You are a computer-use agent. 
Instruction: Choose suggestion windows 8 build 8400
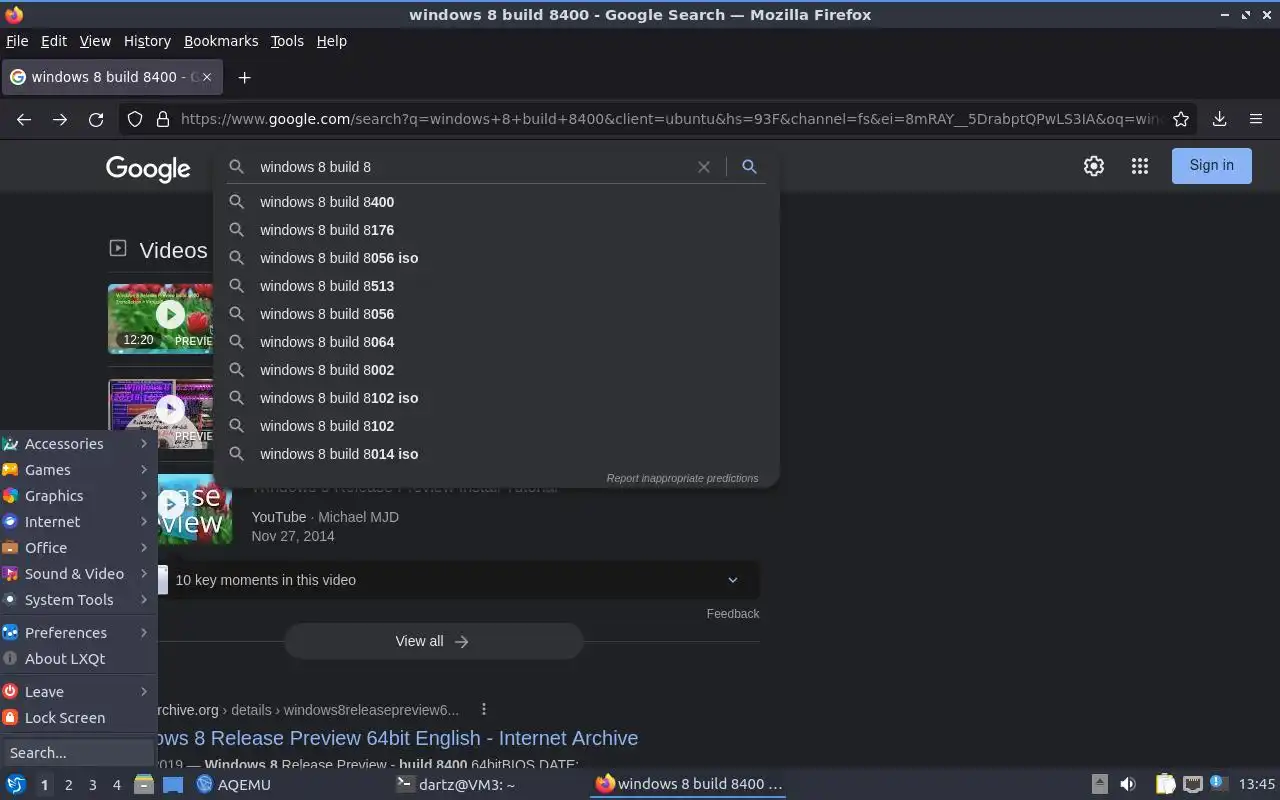[496, 202]
